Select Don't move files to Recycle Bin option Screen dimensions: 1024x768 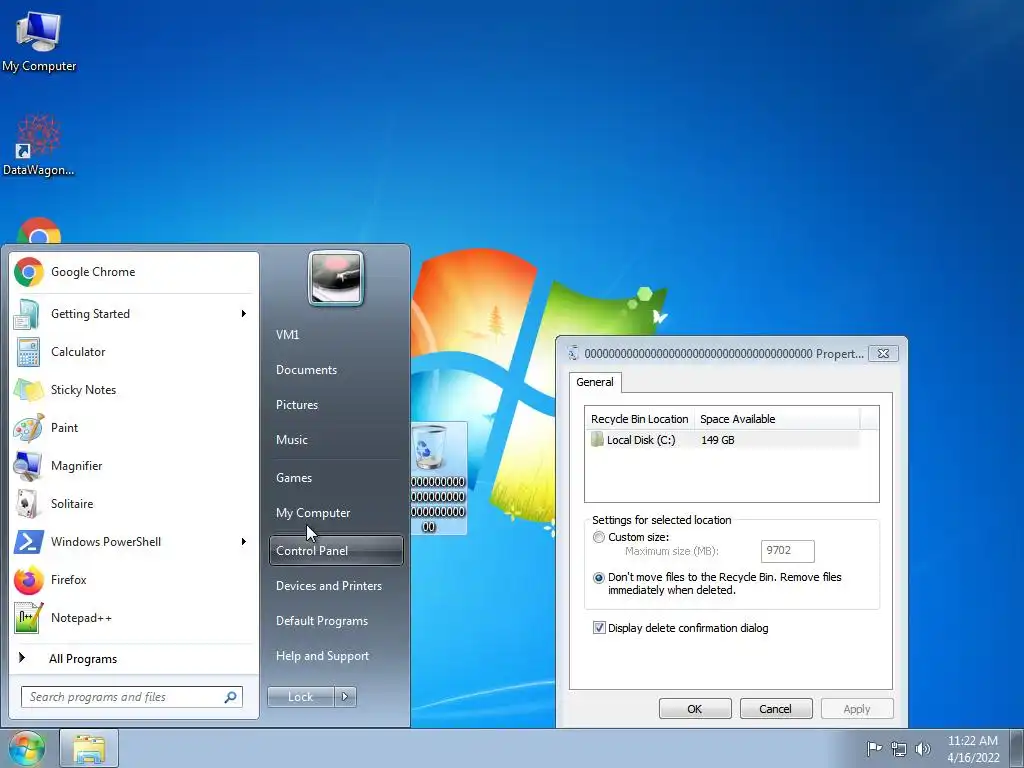[x=598, y=578]
